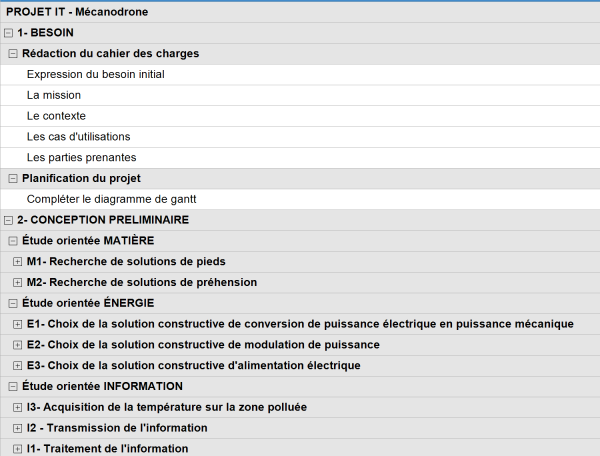The width and height of the screenshot is (600, 456).
Task: Collapse 2- CONCEPTION PRELIMINAIRE section
Action: 8,220
